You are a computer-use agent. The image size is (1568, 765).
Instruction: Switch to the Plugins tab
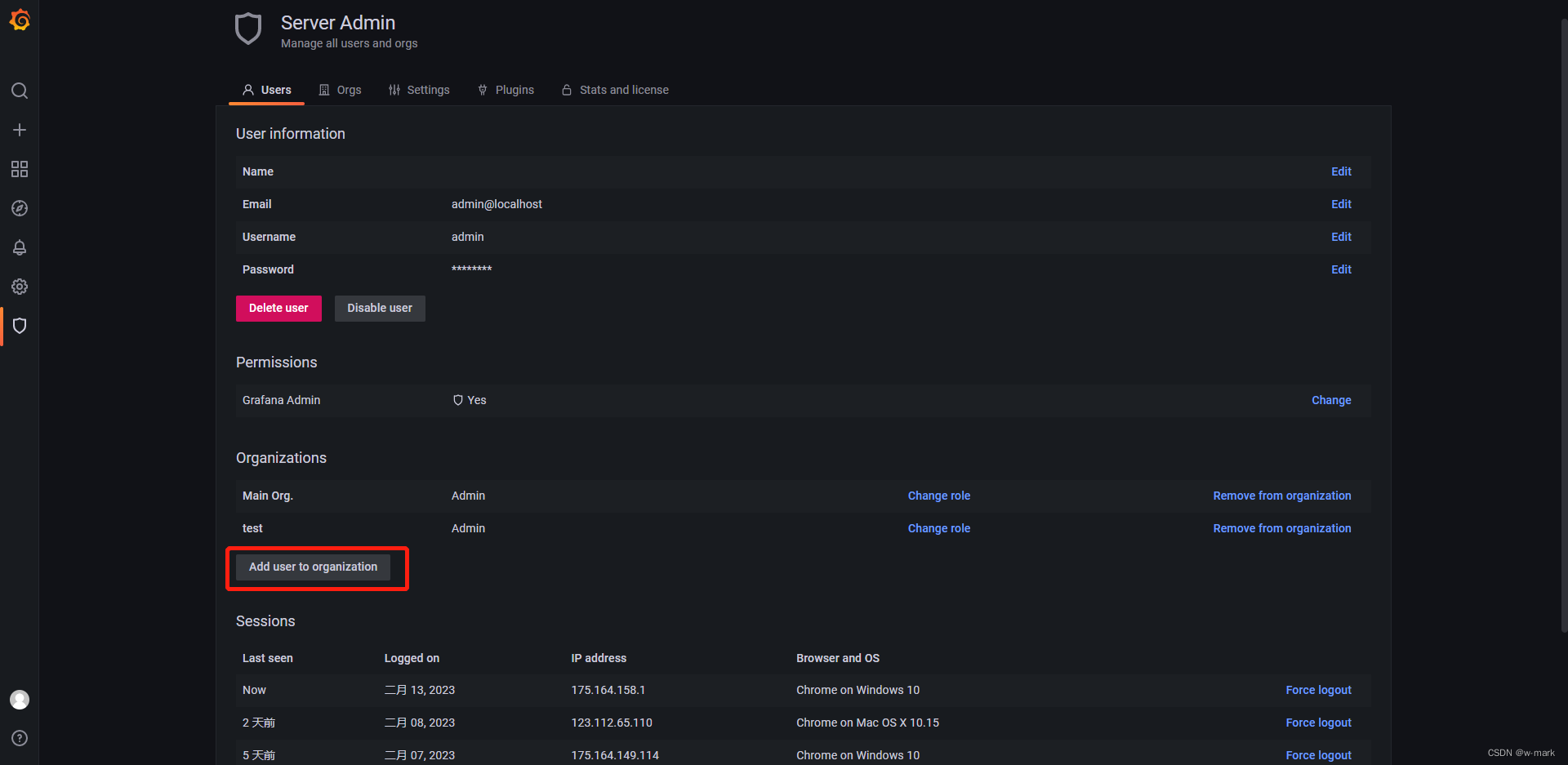point(506,90)
